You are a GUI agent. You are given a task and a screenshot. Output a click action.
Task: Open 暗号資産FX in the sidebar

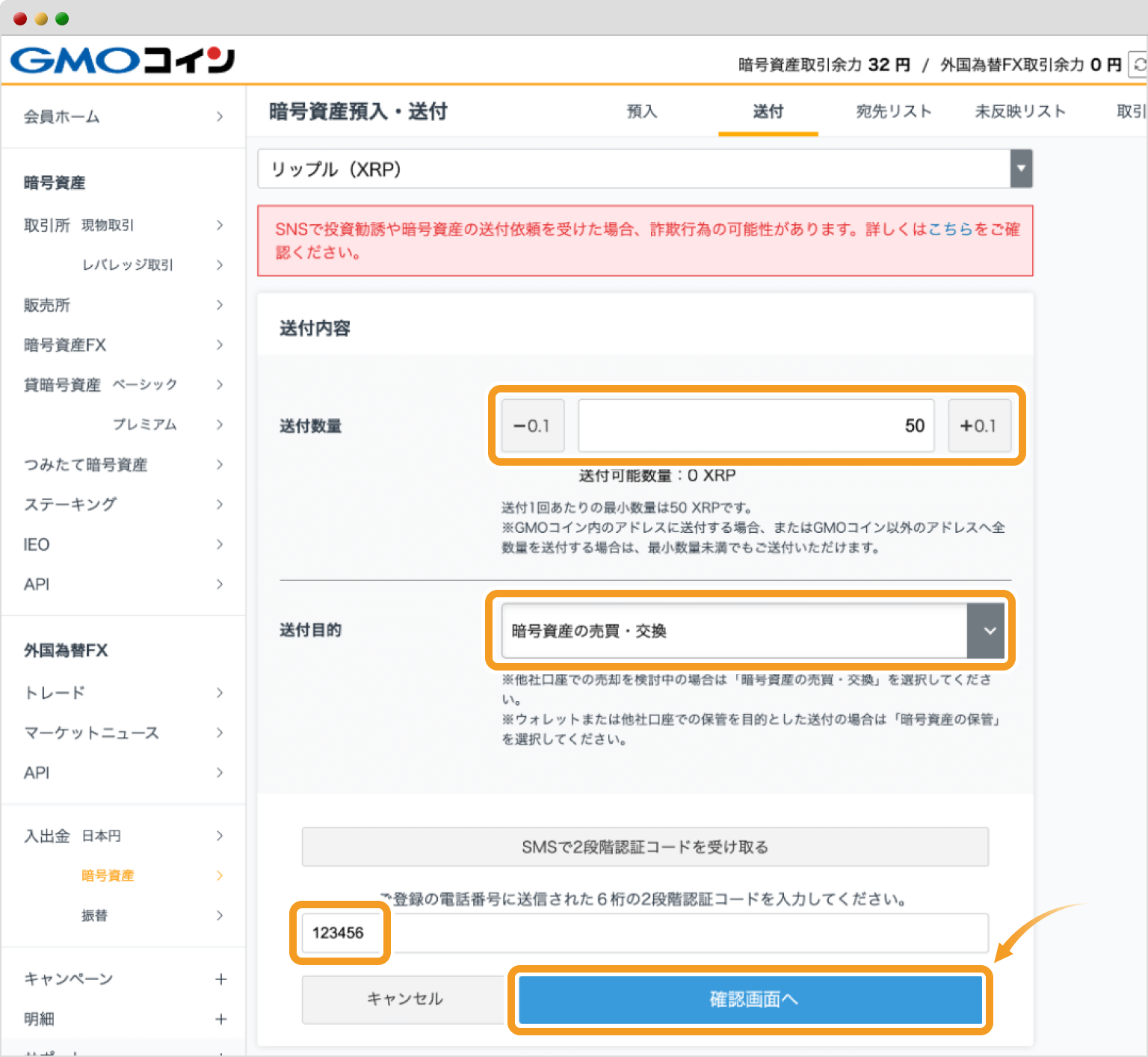click(x=123, y=345)
